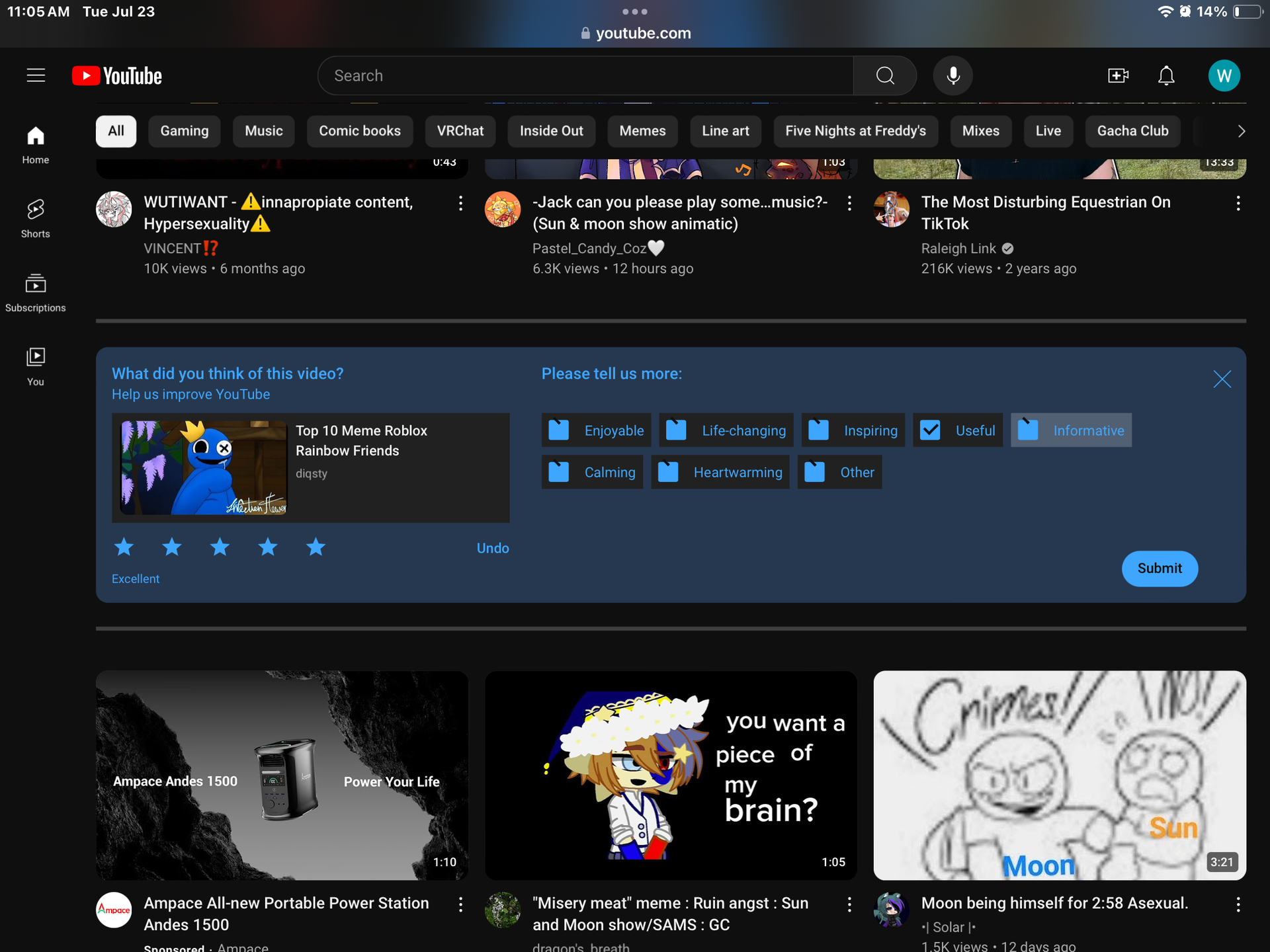The width and height of the screenshot is (1270, 952).
Task: Open options for Moon being himself video
Action: pos(1238,904)
